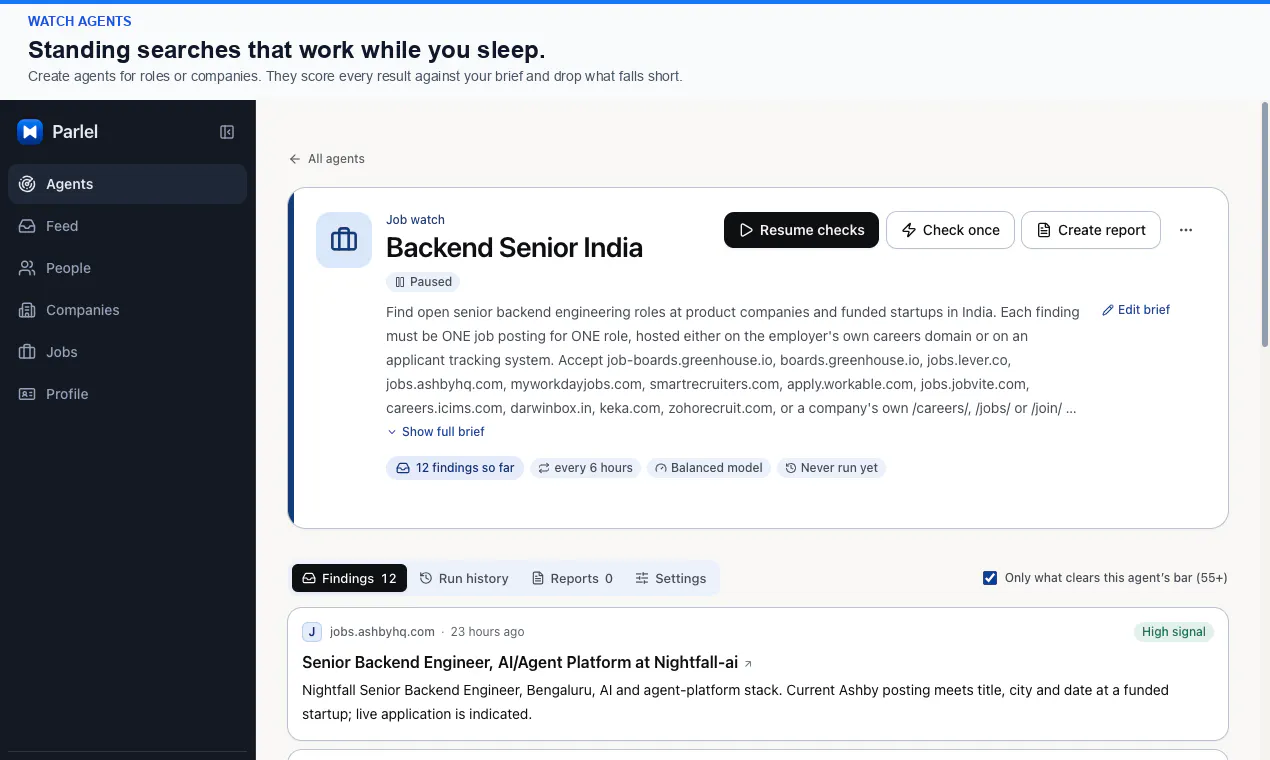The image size is (1270, 760).
Task: Open Agents in the sidebar
Action: (x=127, y=184)
